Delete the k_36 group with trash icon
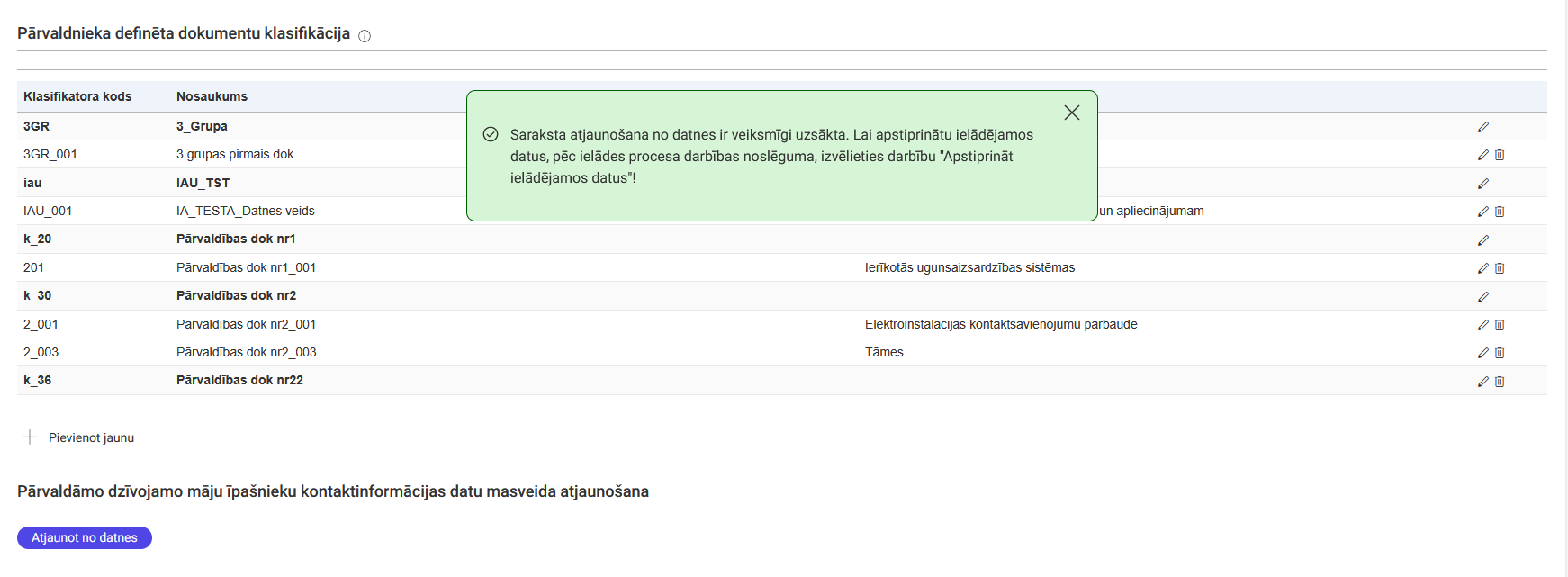Screen dimensions: 1568x577 [1500, 382]
